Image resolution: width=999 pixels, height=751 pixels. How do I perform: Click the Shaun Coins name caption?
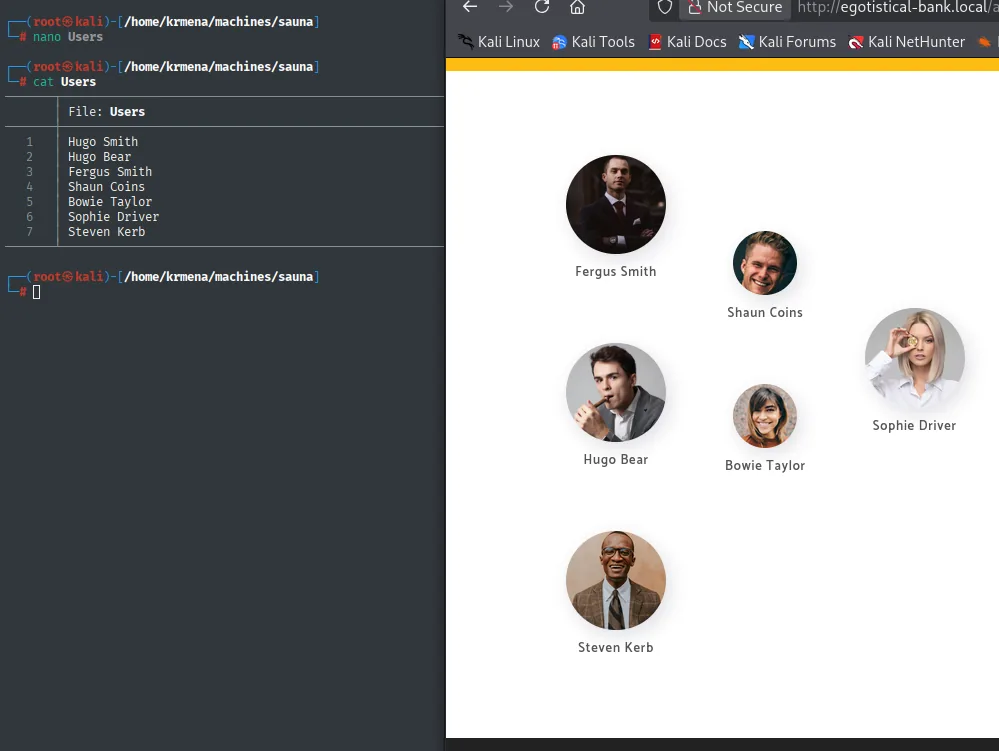(x=765, y=312)
